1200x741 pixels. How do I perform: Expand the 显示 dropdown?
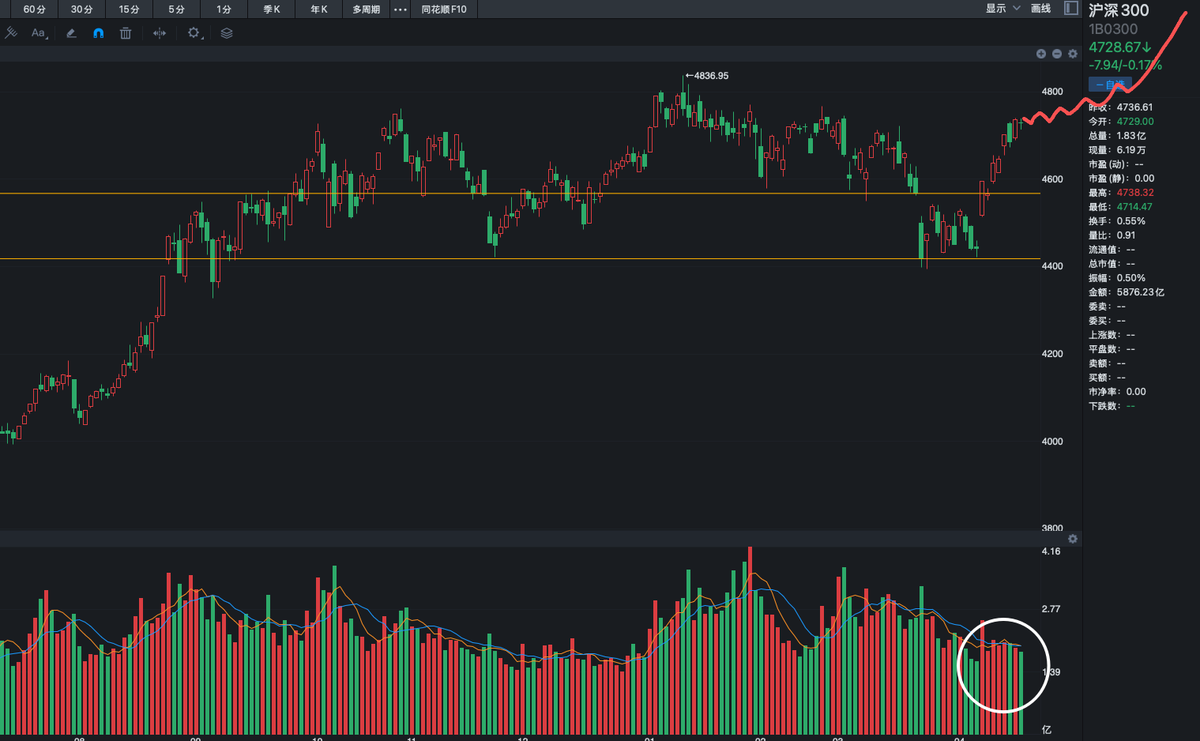pyautogui.click(x=1002, y=9)
